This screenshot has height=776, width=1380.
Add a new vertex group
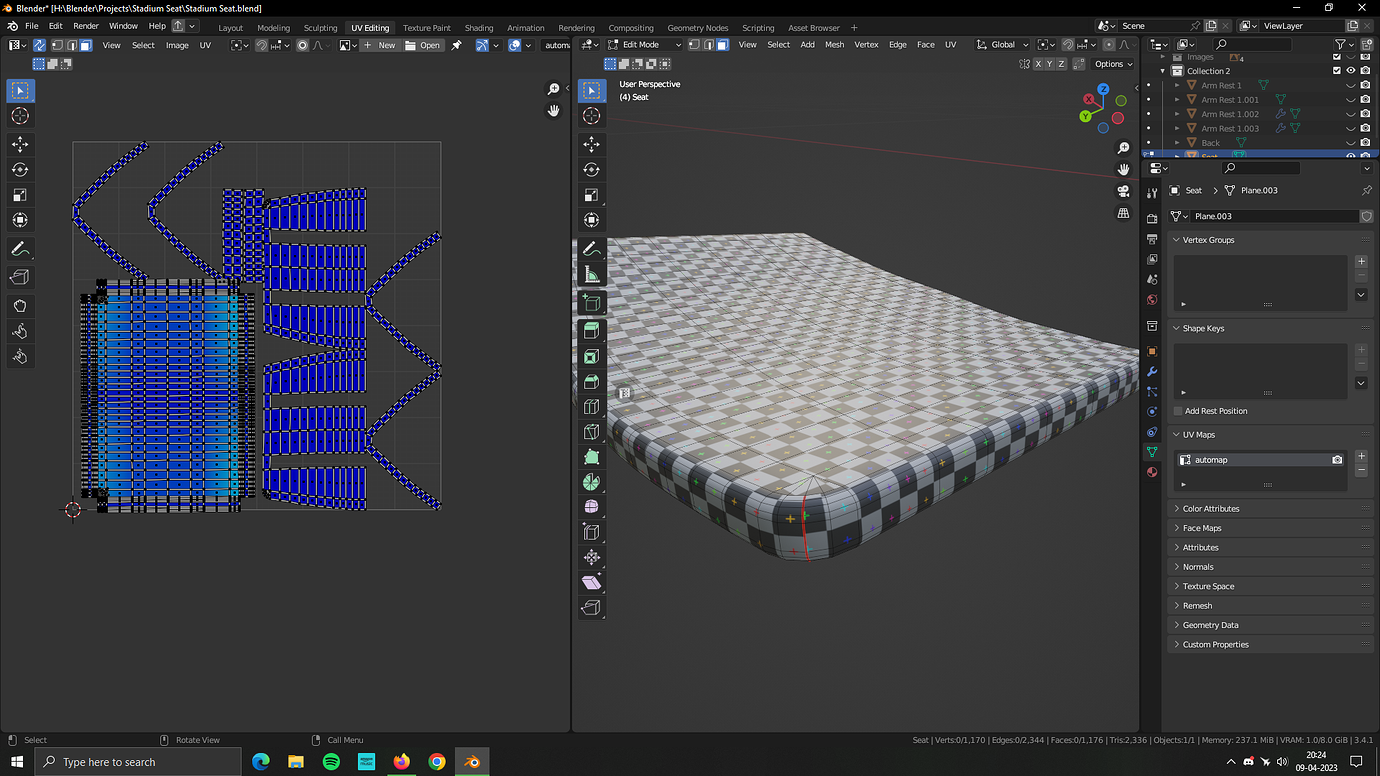tap(1361, 261)
